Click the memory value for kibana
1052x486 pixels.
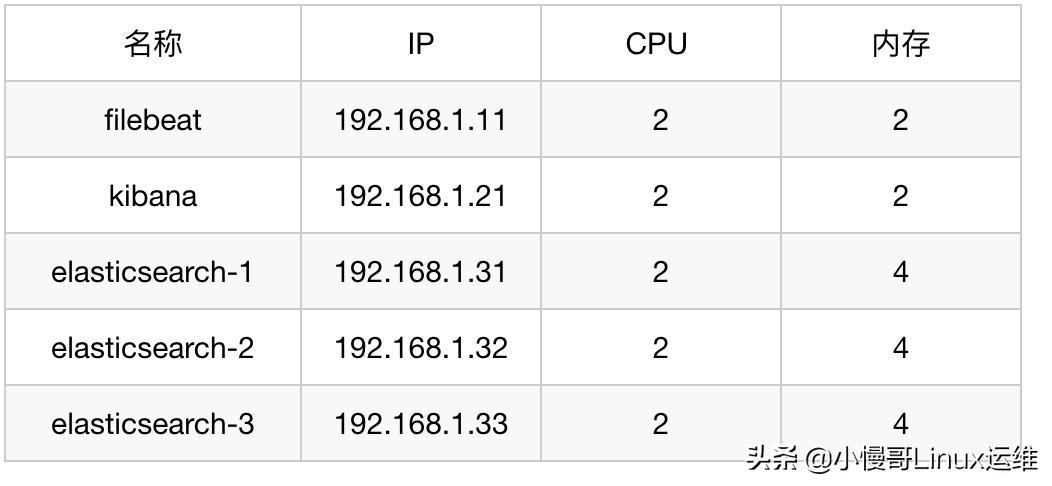(x=901, y=196)
